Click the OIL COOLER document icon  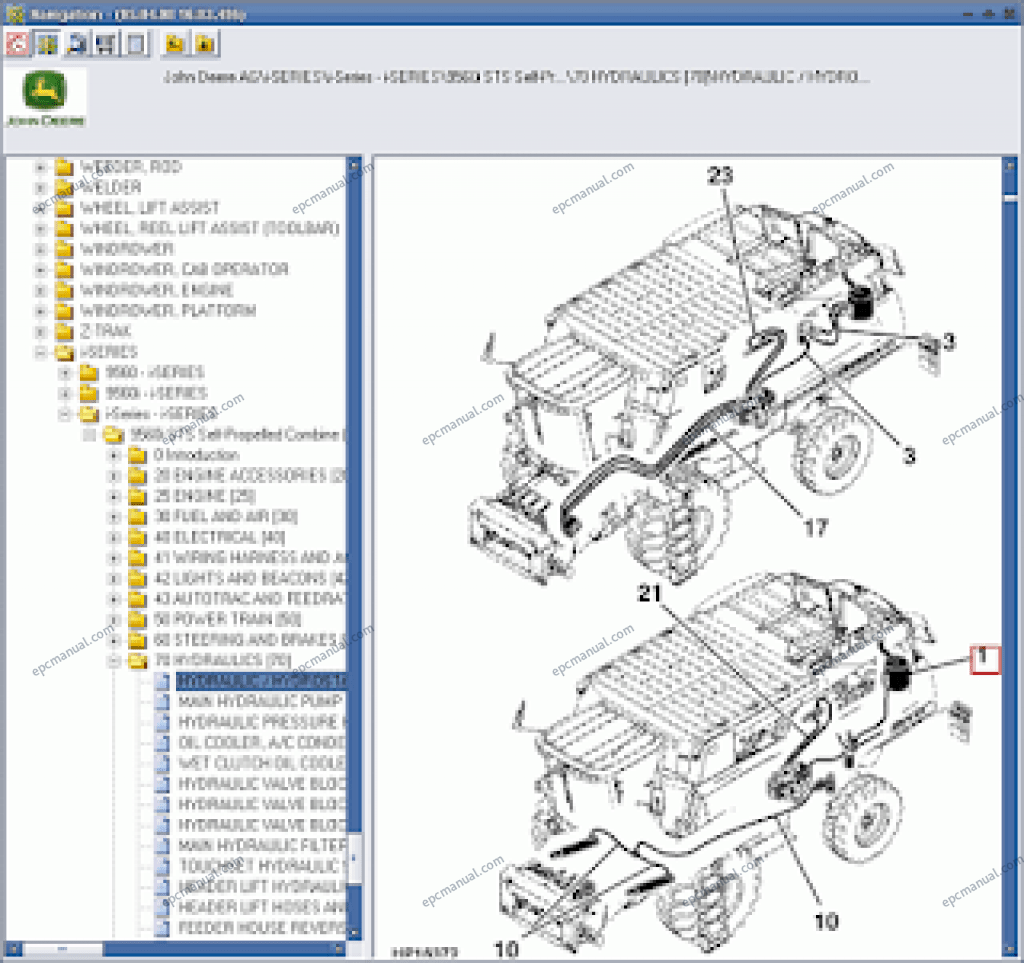pos(162,742)
